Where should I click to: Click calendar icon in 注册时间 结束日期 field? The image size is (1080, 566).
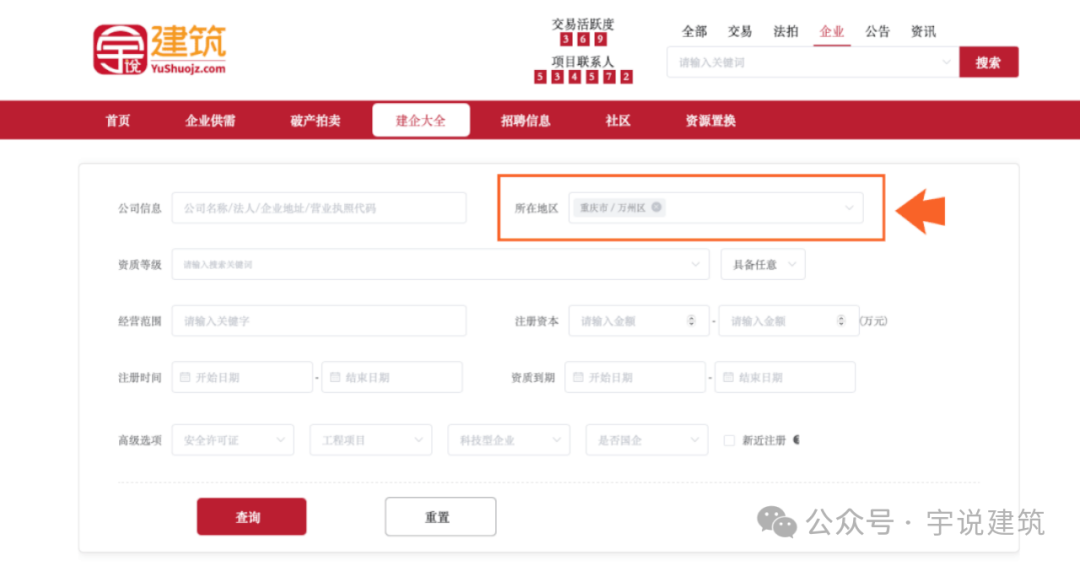(335, 378)
